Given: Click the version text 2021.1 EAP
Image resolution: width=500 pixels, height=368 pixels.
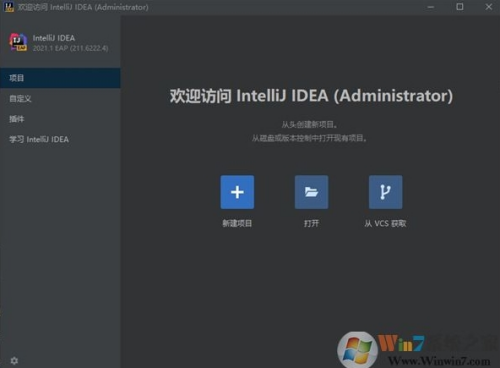Looking at the screenshot, I should (x=70, y=48).
